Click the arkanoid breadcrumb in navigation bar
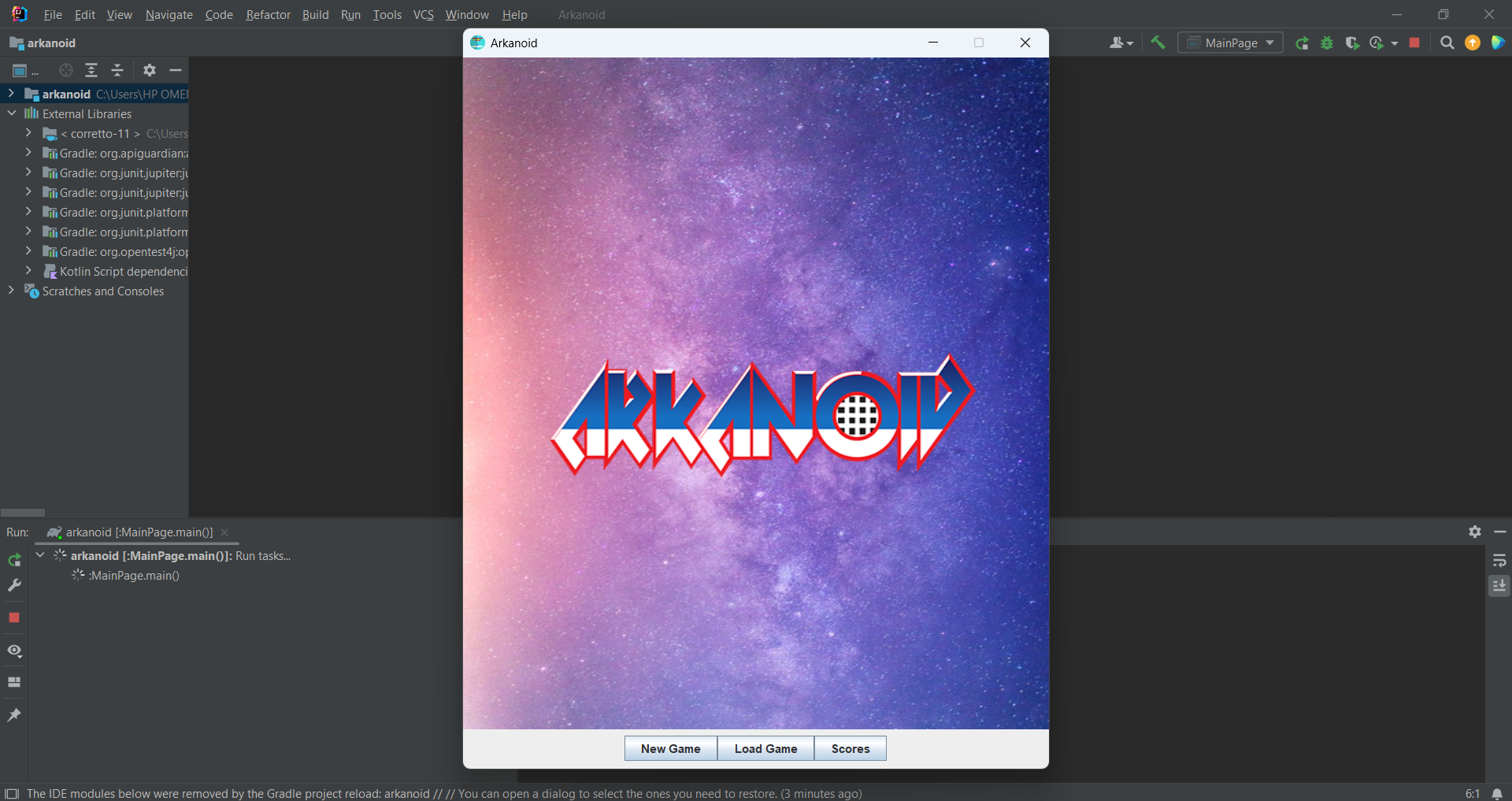The height and width of the screenshot is (801, 1512). click(43, 43)
